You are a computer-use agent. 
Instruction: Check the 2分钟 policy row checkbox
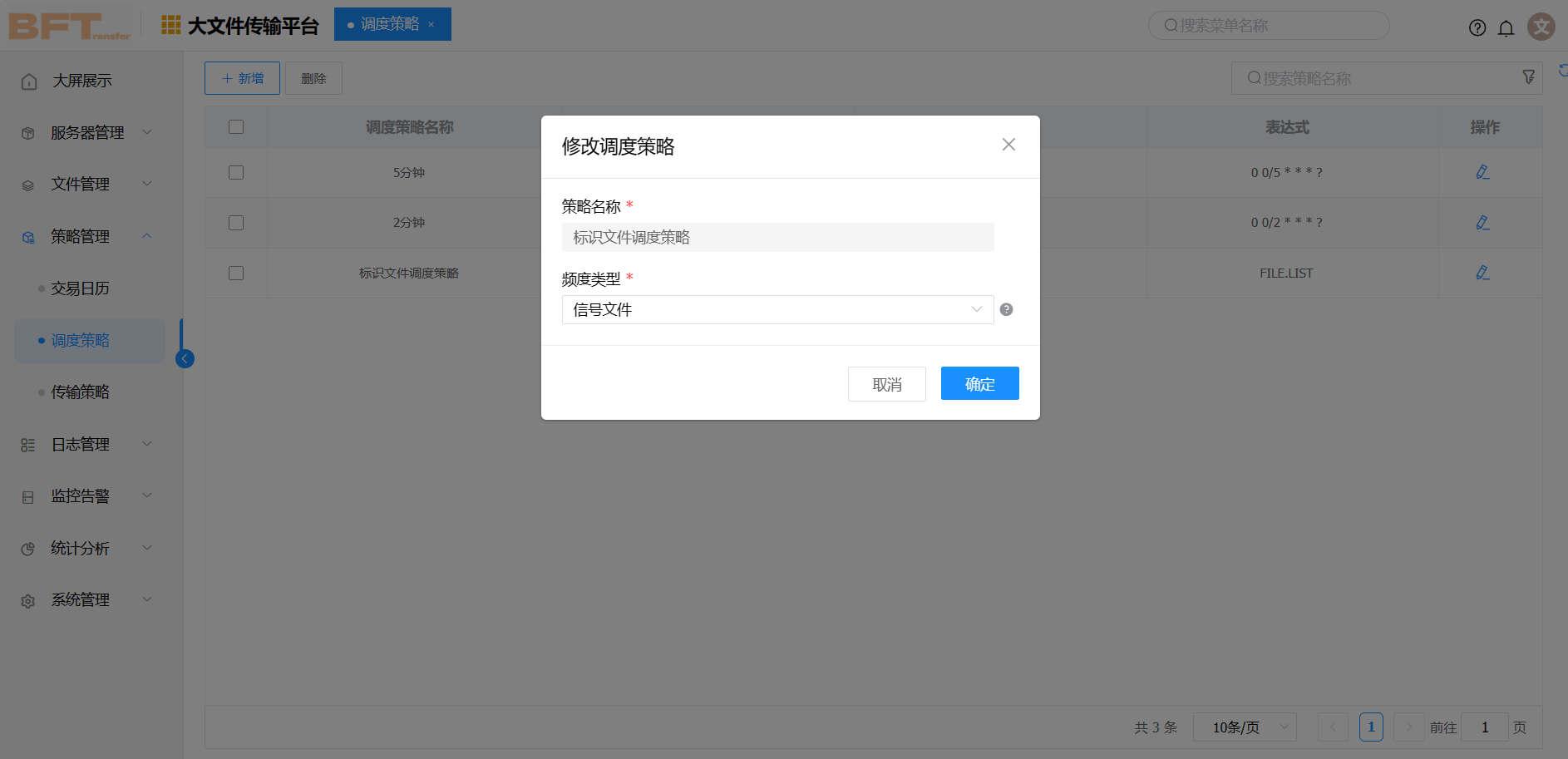[x=236, y=222]
